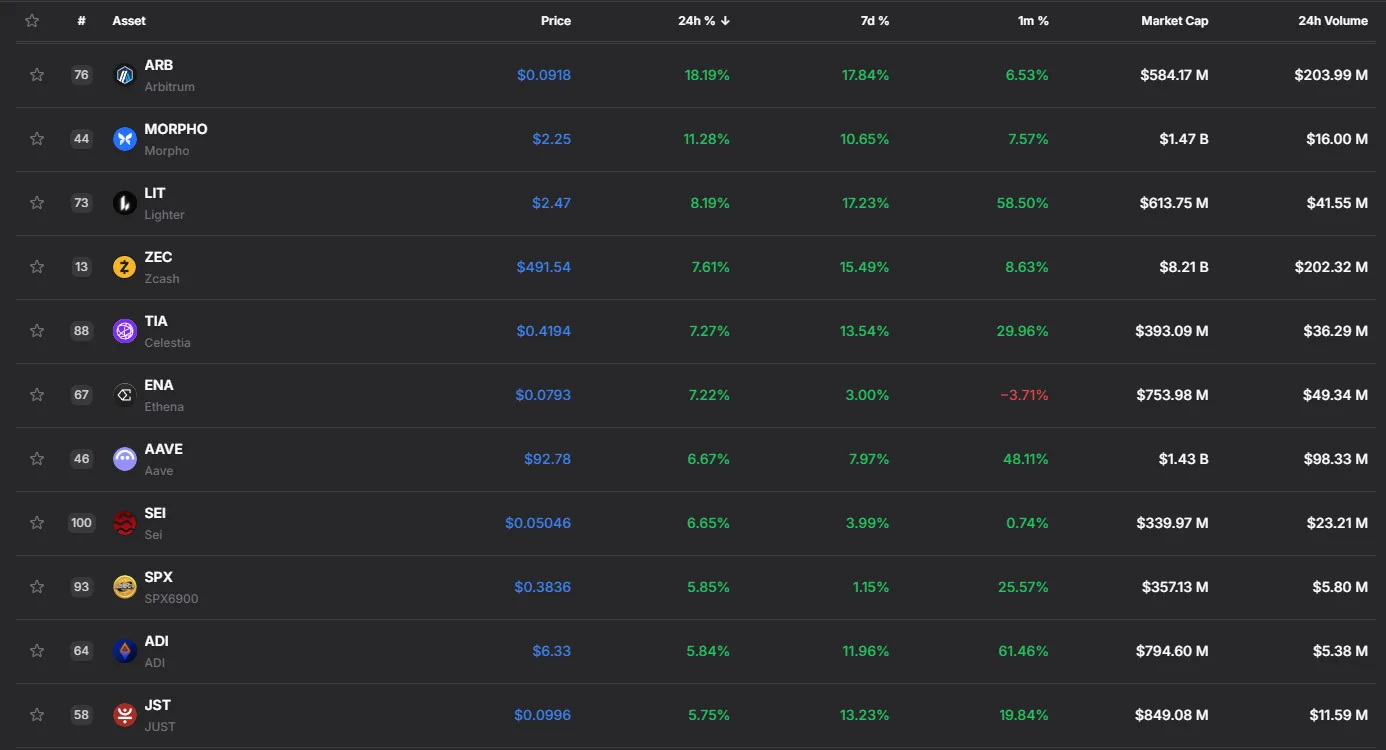Sort table by Market Cap header
The width and height of the screenshot is (1386, 750).
point(1174,21)
